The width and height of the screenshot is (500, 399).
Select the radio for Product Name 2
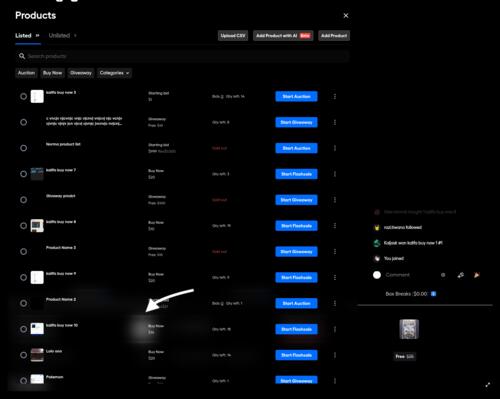click(23, 303)
